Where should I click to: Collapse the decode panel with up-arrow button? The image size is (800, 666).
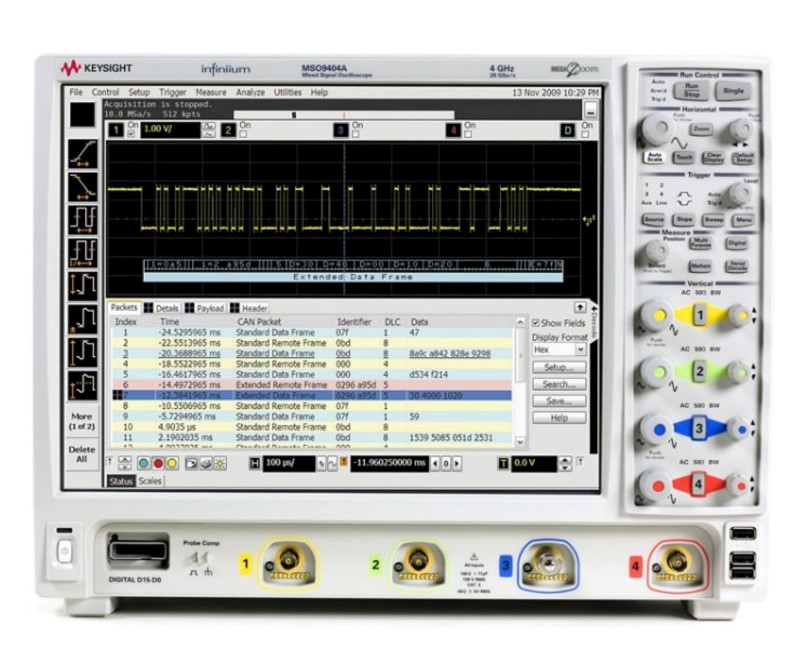click(579, 308)
